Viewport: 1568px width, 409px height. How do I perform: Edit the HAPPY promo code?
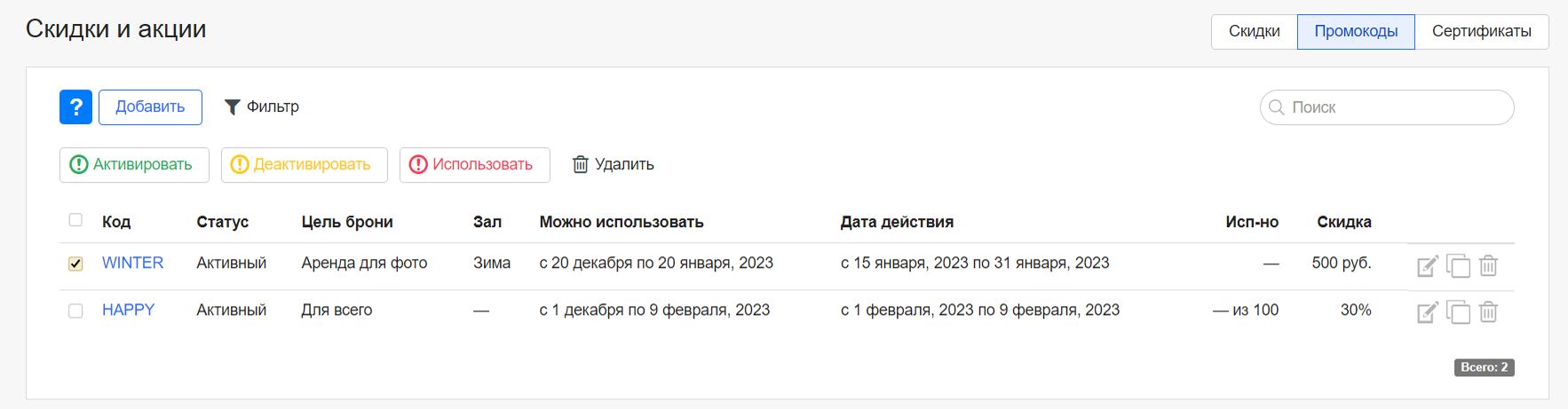(x=1427, y=312)
